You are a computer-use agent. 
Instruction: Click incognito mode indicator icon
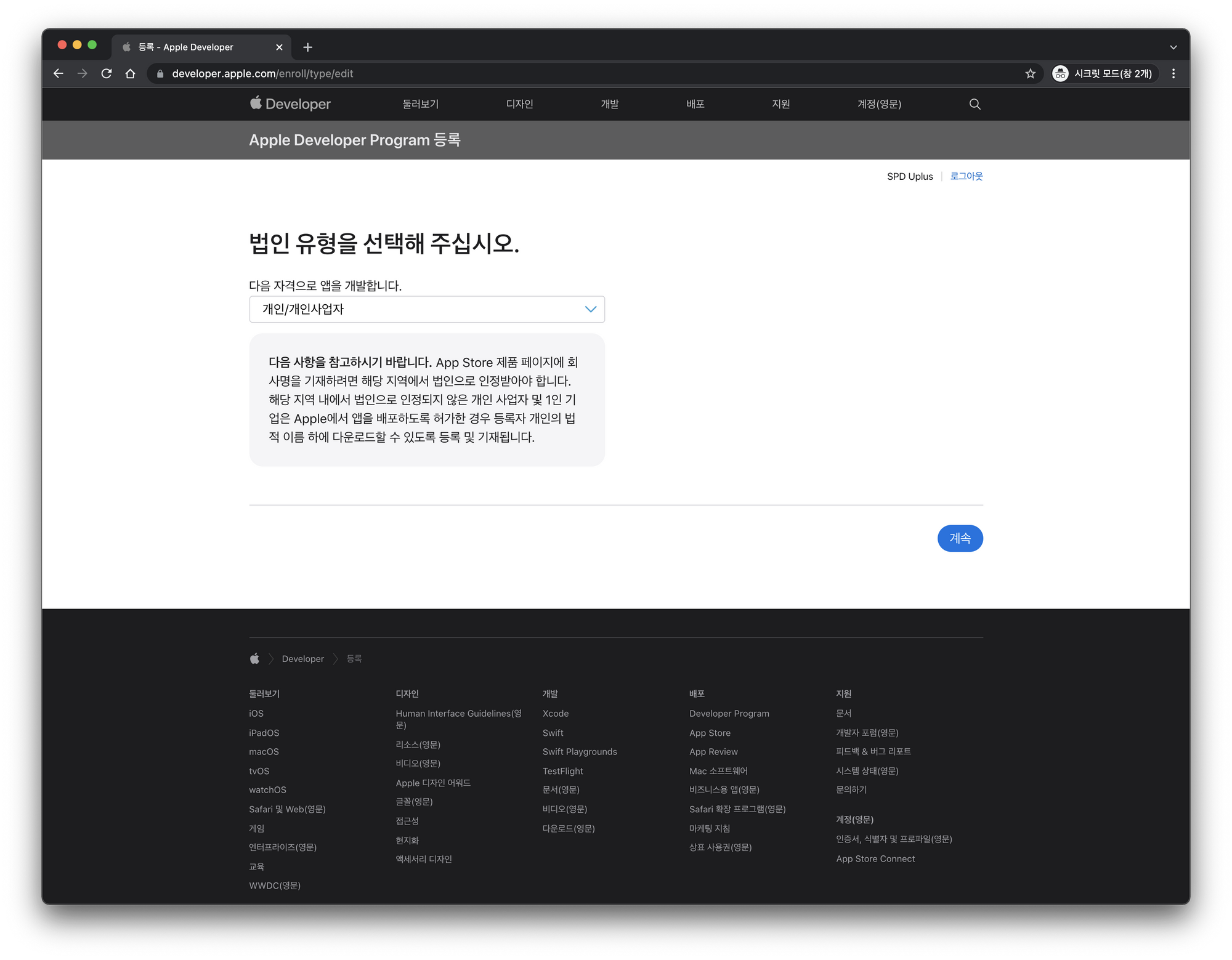[x=1060, y=74]
